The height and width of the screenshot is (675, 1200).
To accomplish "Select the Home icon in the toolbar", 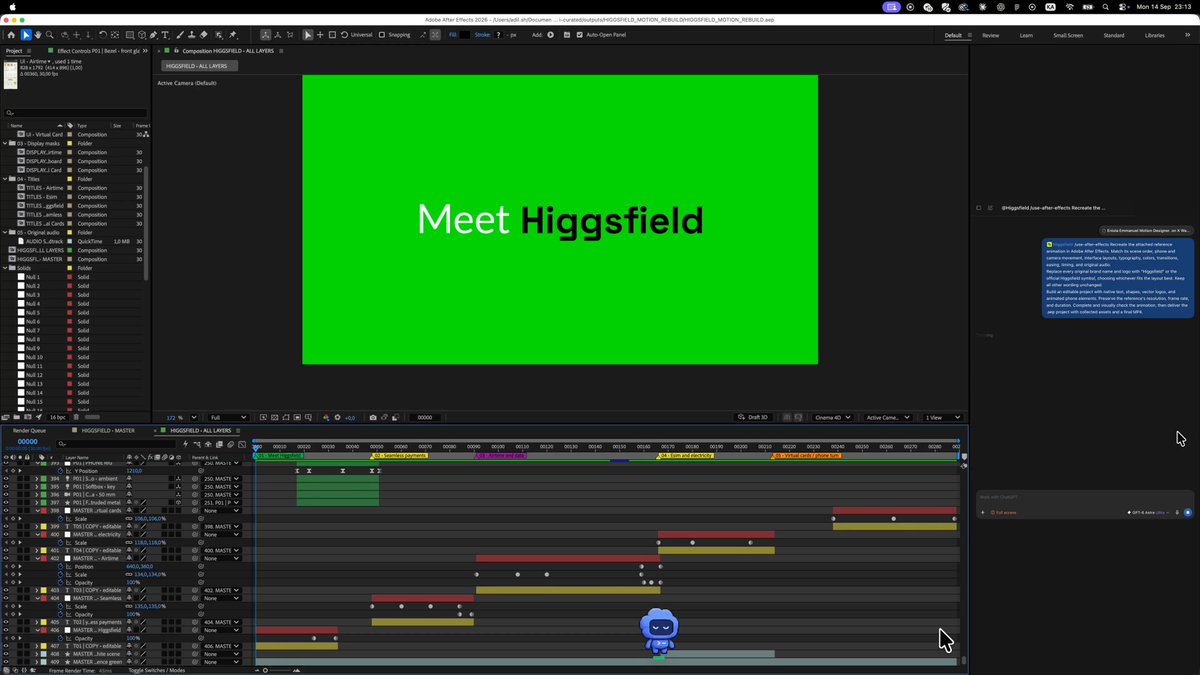I will (x=11, y=35).
